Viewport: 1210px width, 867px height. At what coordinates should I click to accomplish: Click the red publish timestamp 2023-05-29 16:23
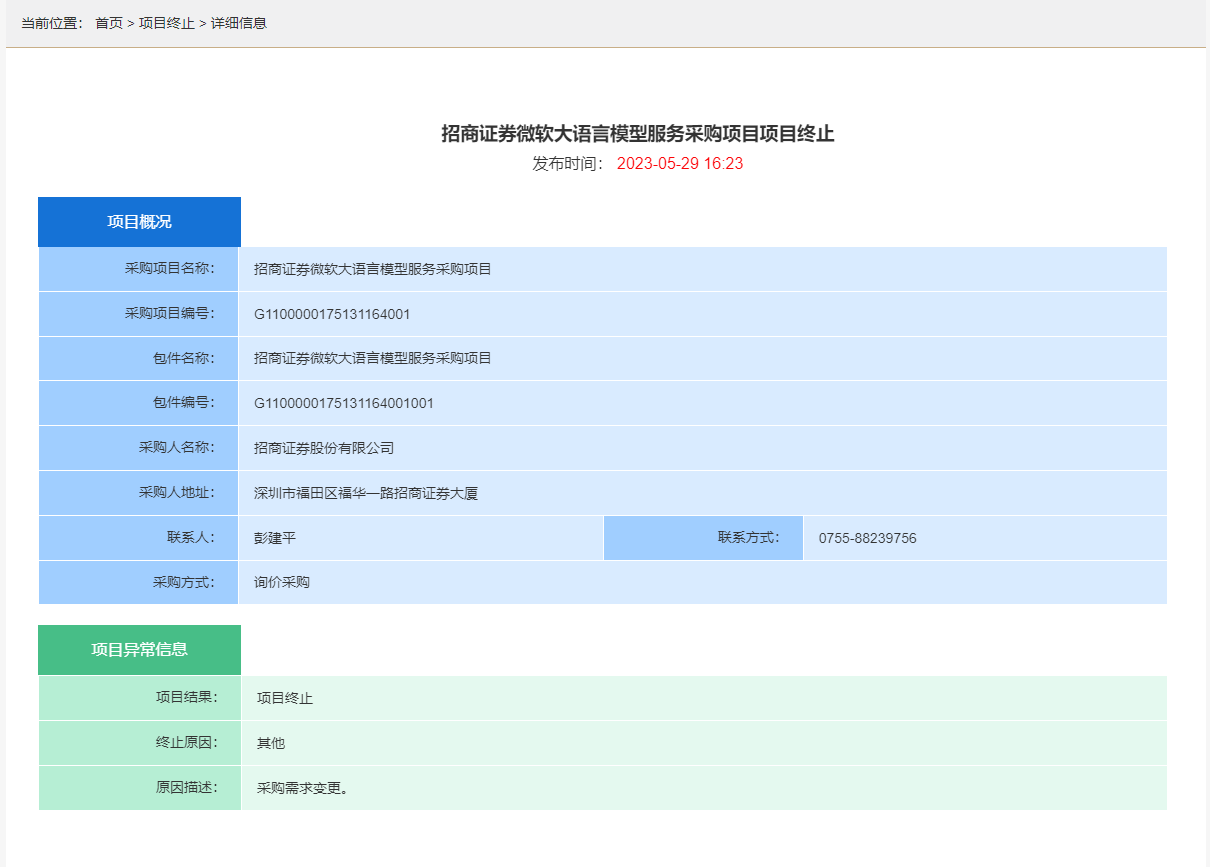(x=679, y=164)
